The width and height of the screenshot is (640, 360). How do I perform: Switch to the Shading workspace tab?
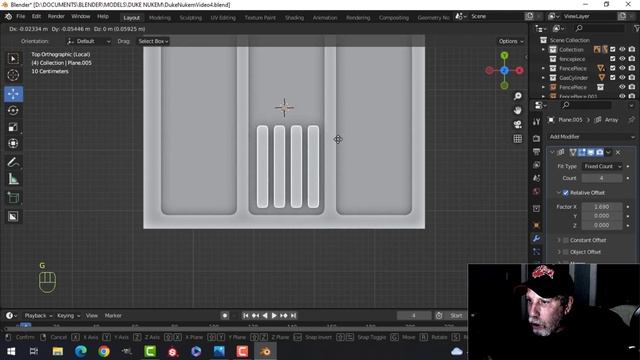click(294, 18)
